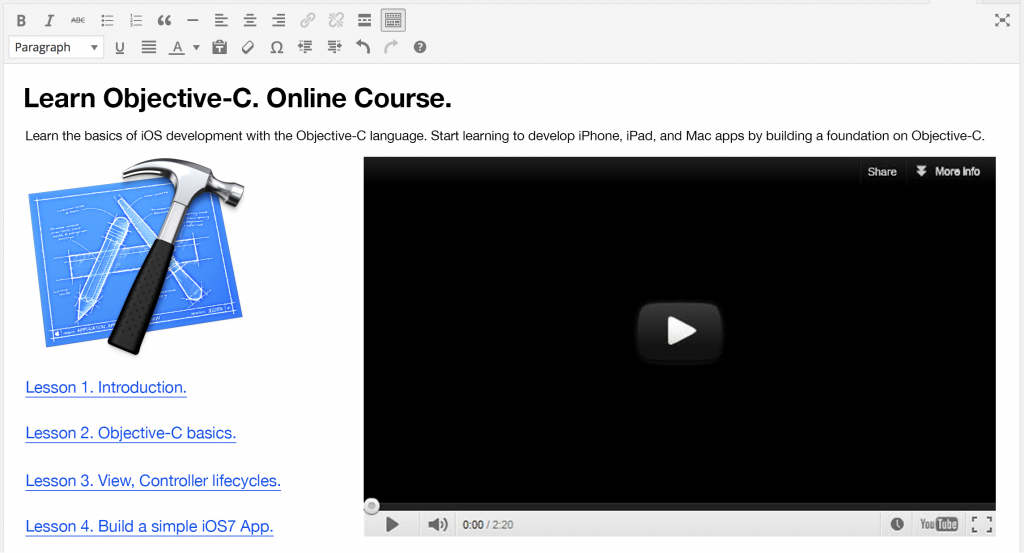Redo the last edit

pos(391,47)
